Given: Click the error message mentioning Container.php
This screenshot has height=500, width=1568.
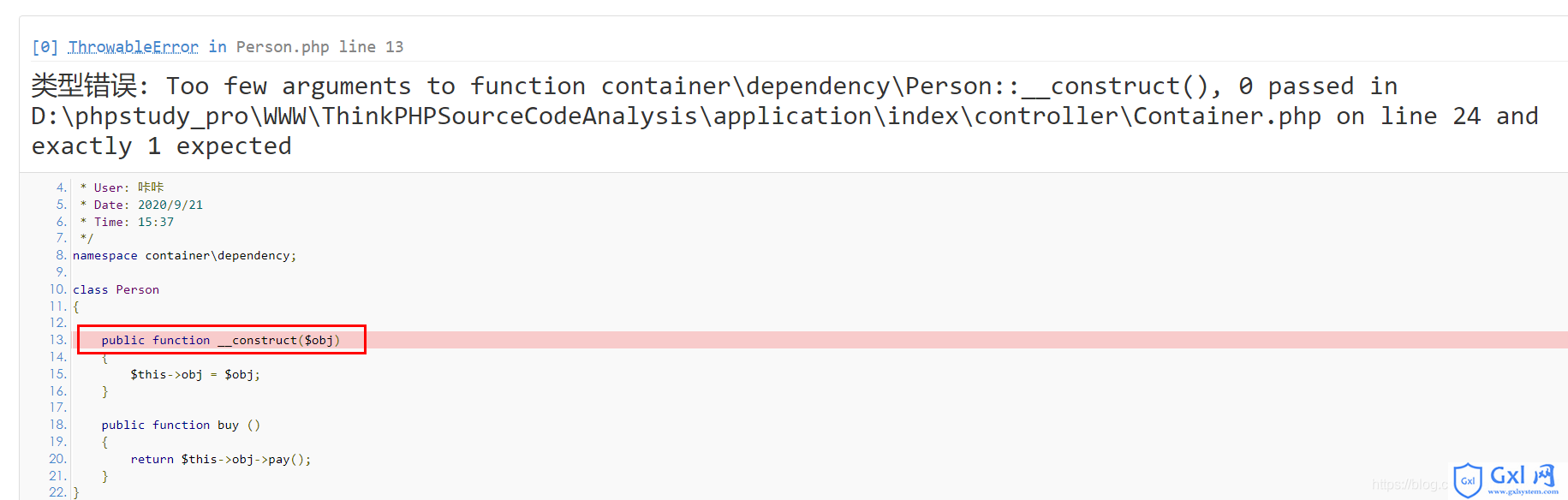Looking at the screenshot, I should click(784, 116).
